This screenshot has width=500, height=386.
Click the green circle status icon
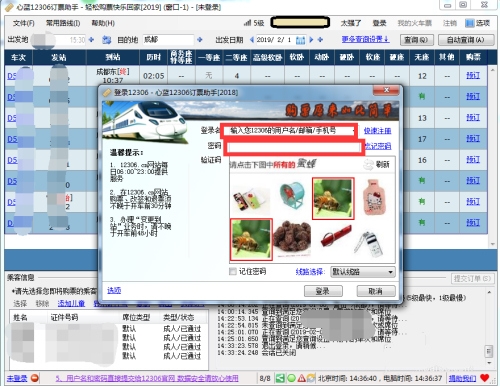pyautogui.click(x=291, y=378)
